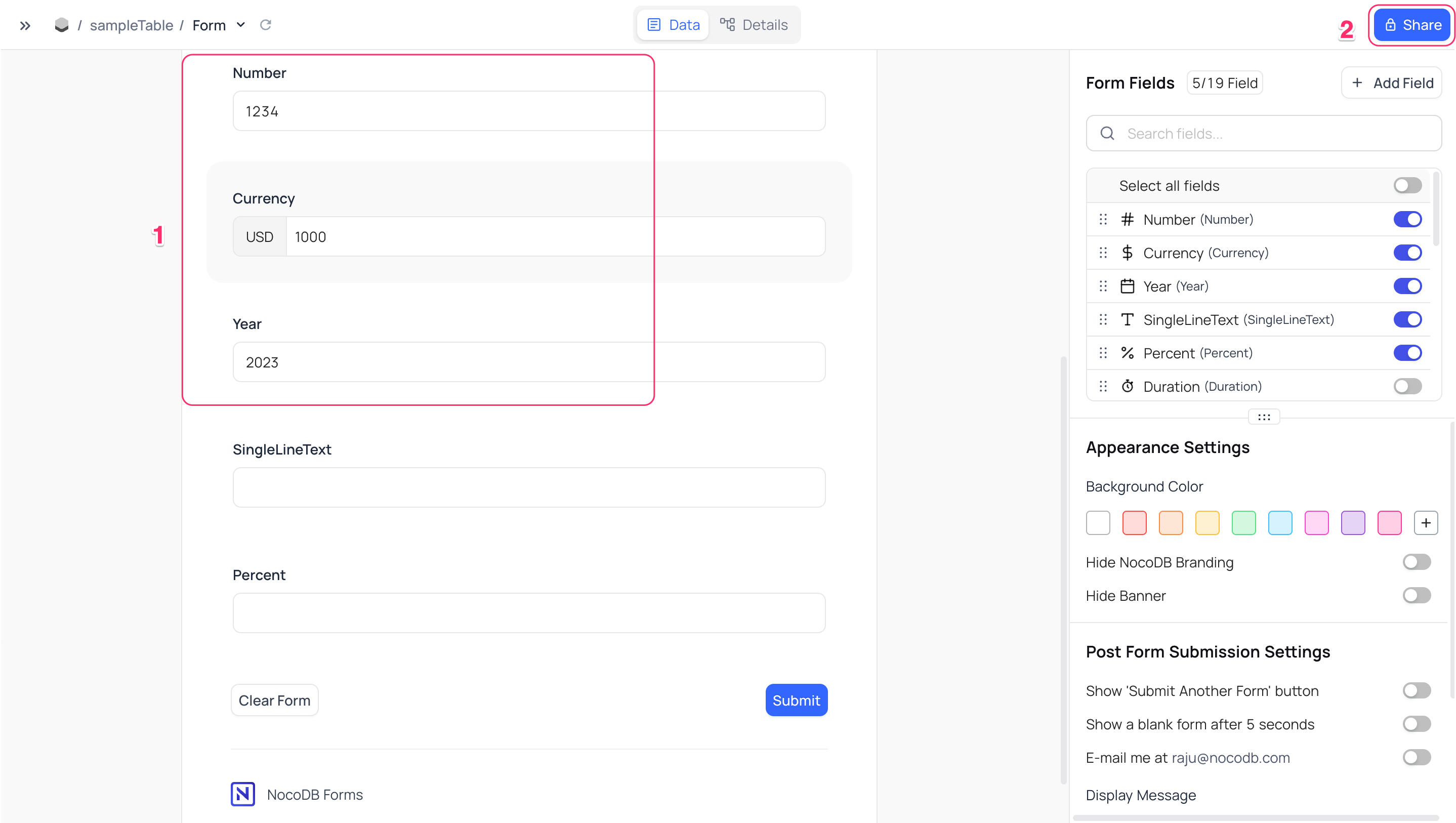
Task: Click the Currency field type icon
Action: click(x=1128, y=253)
